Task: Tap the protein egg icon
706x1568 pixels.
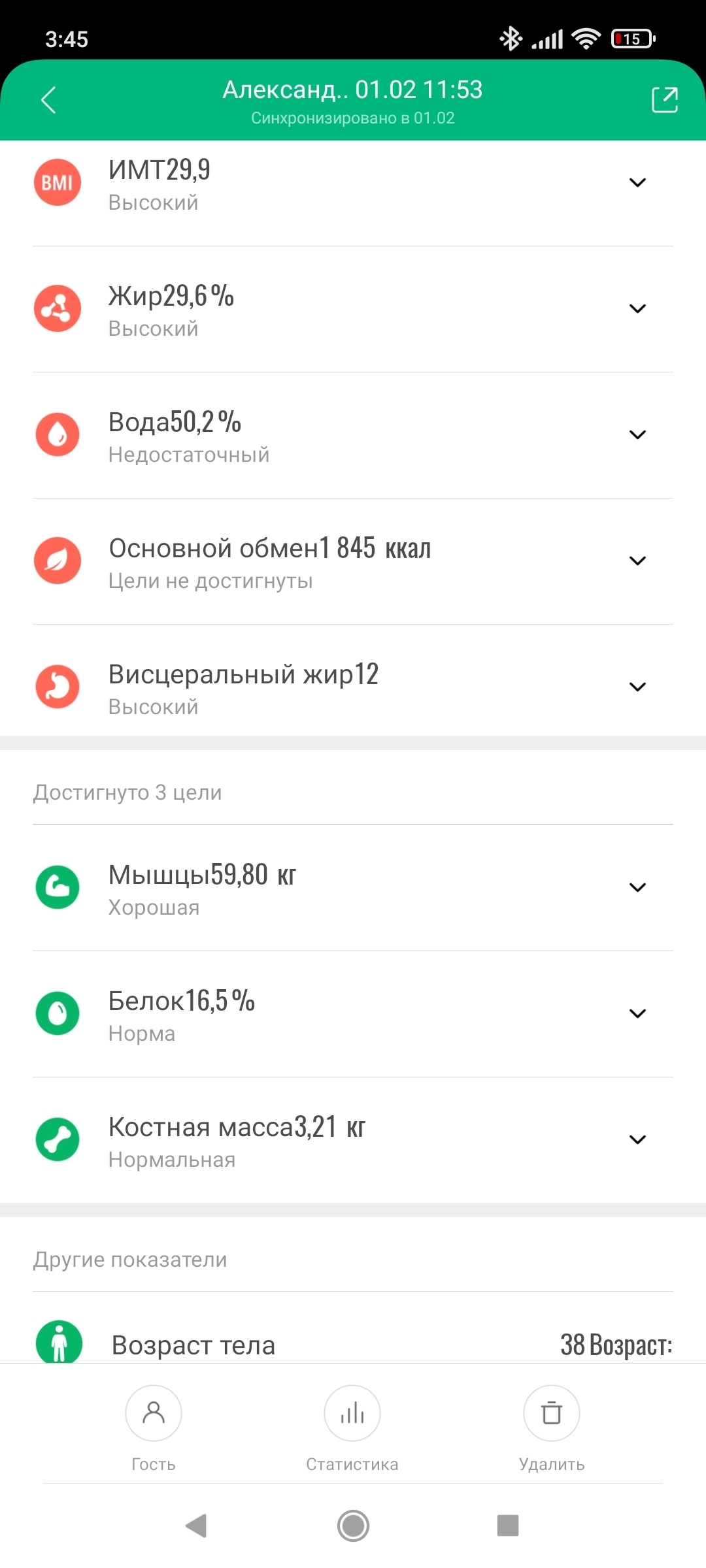Action: 58,1013
